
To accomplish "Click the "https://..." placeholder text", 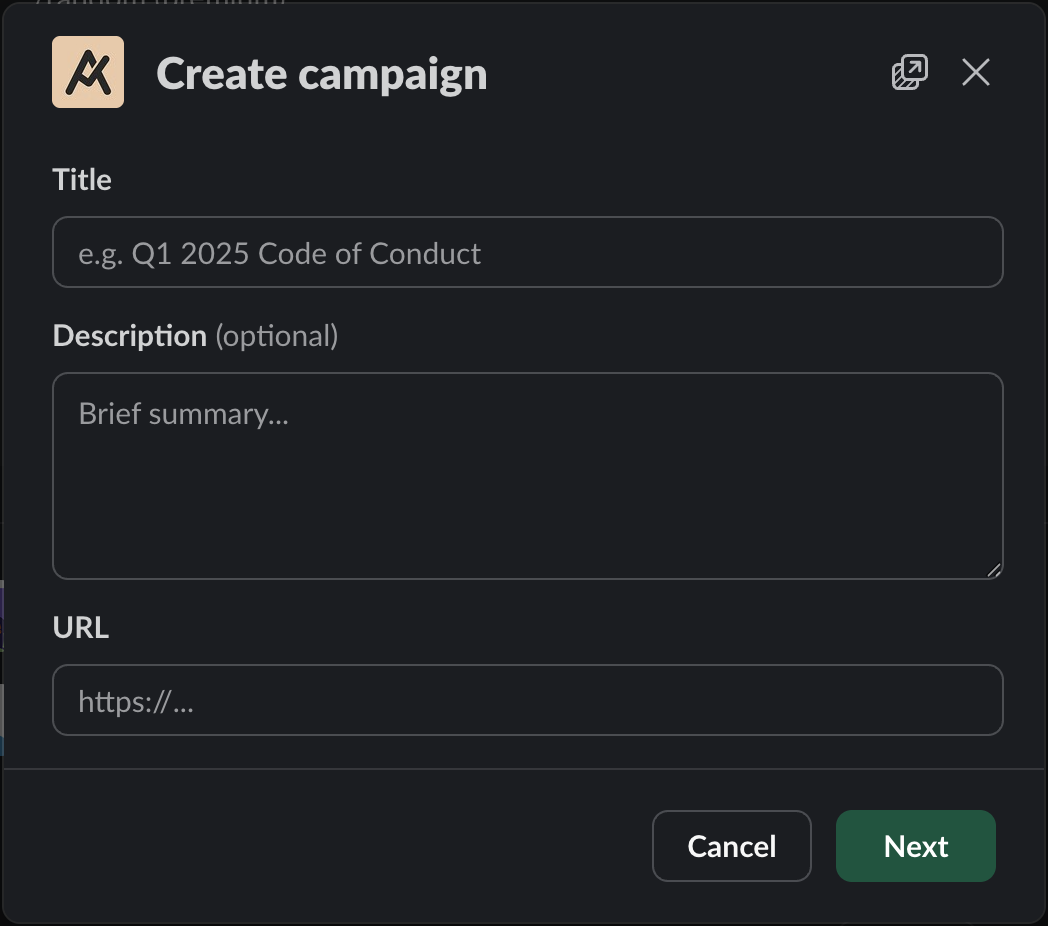I will point(136,702).
